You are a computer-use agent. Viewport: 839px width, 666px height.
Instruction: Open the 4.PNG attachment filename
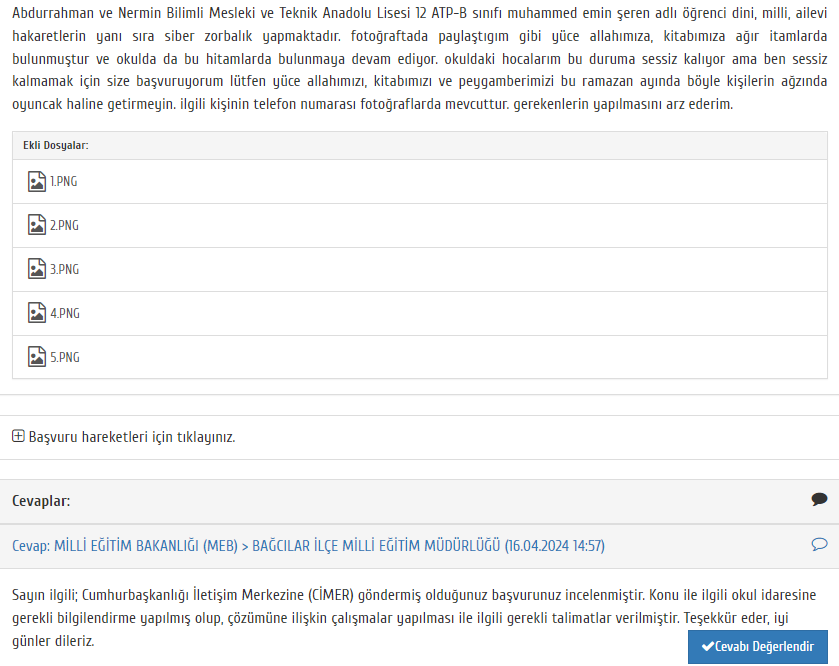pyautogui.click(x=65, y=313)
